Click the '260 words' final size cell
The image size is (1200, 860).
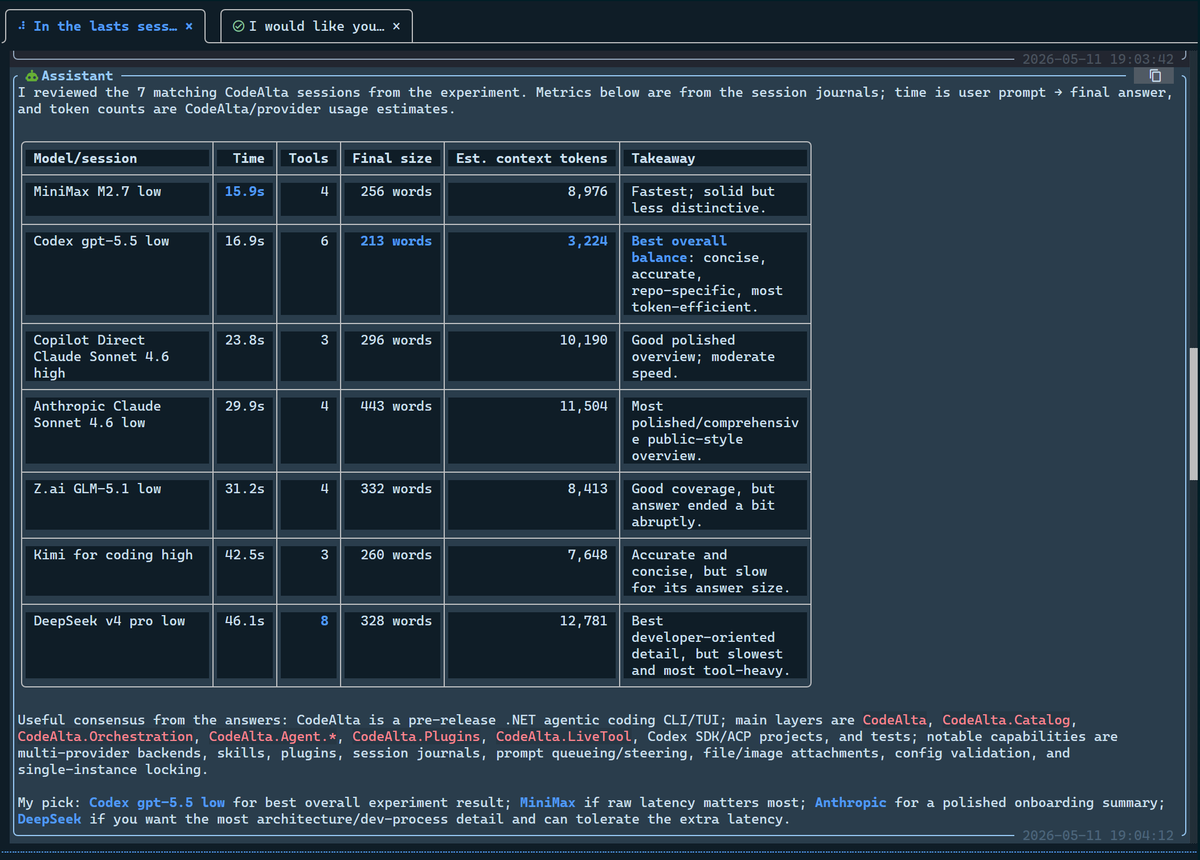point(396,555)
